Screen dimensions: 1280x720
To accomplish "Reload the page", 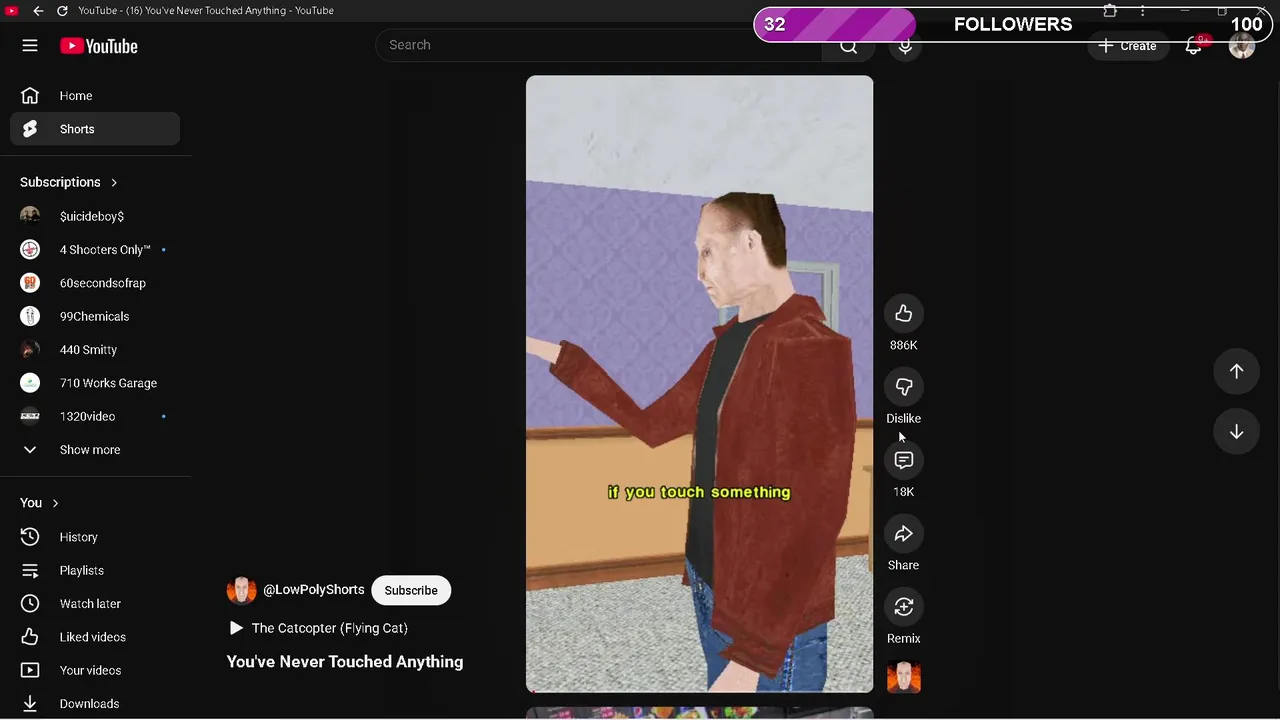I will coord(62,10).
